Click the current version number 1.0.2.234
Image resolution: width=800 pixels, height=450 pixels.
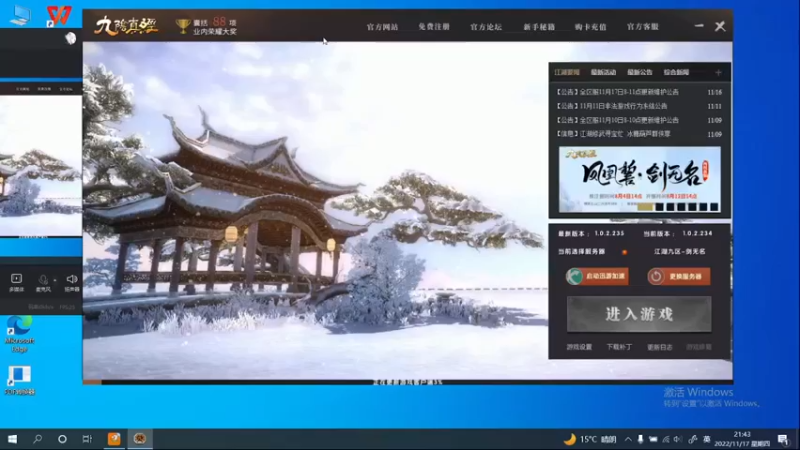697,234
